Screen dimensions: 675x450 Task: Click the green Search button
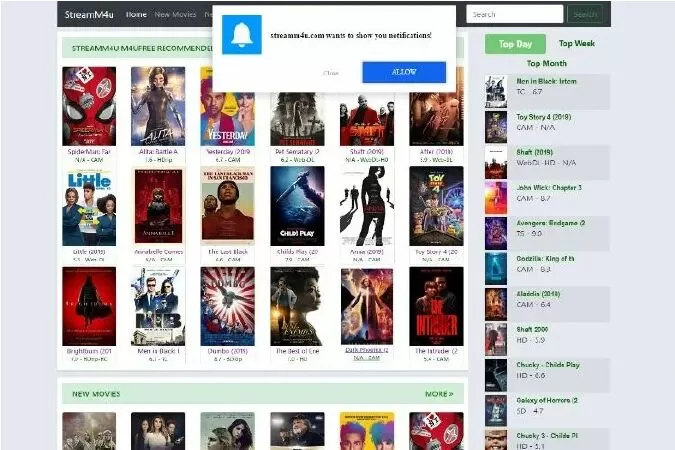(585, 14)
